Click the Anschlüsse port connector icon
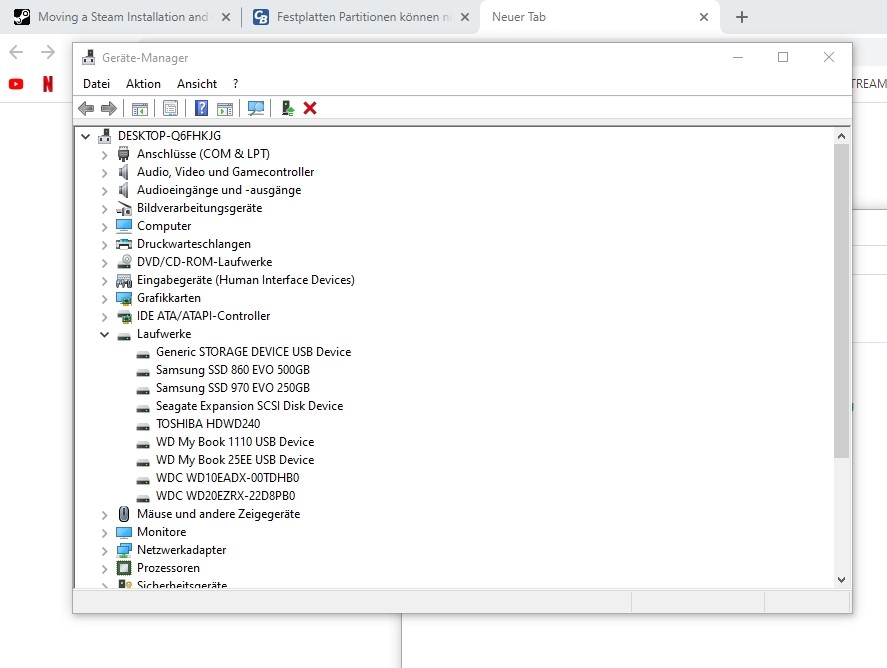This screenshot has width=887, height=668. [123, 154]
